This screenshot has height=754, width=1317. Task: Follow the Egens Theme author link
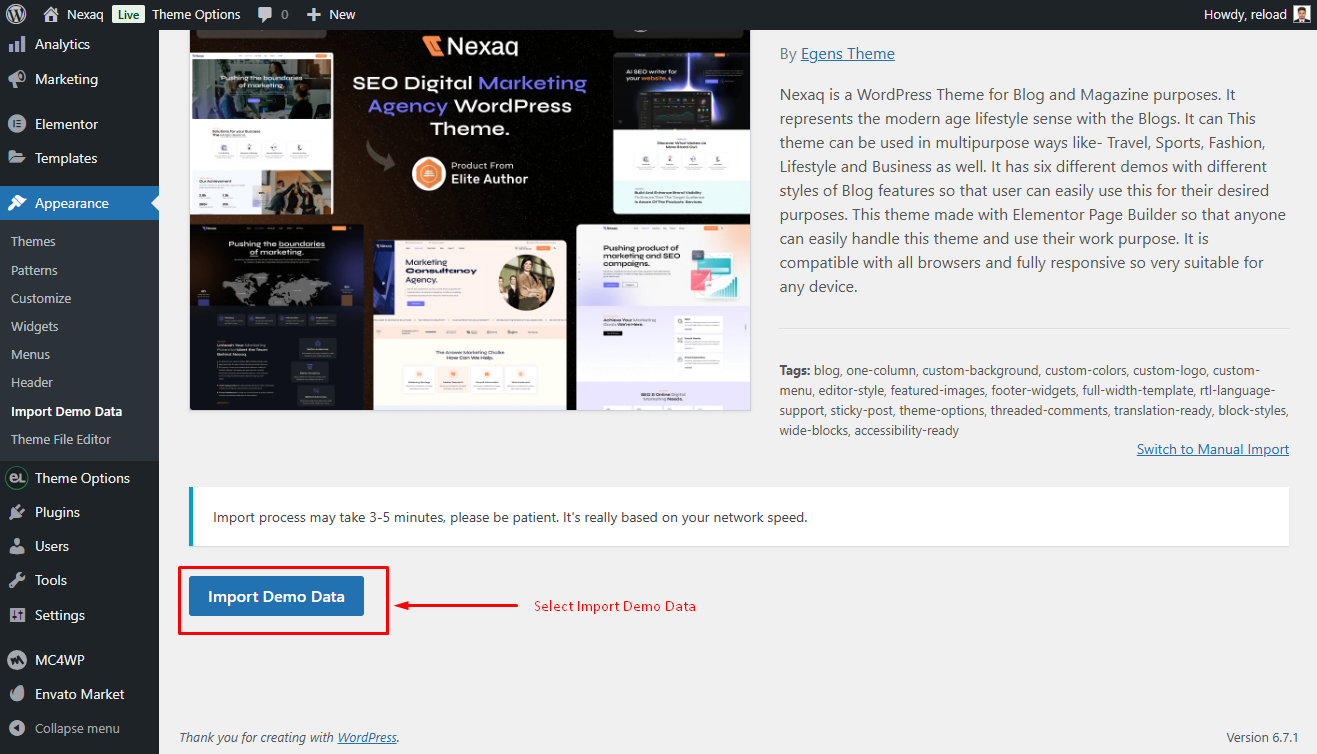pyautogui.click(x=848, y=54)
